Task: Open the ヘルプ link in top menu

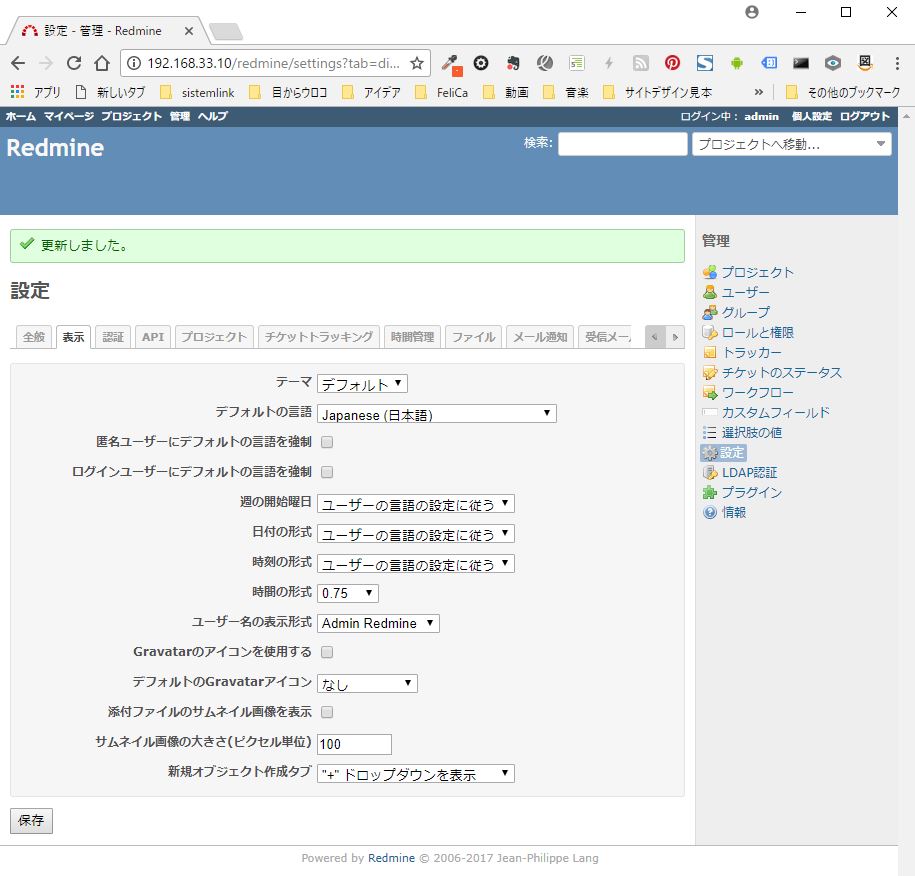Action: point(212,116)
